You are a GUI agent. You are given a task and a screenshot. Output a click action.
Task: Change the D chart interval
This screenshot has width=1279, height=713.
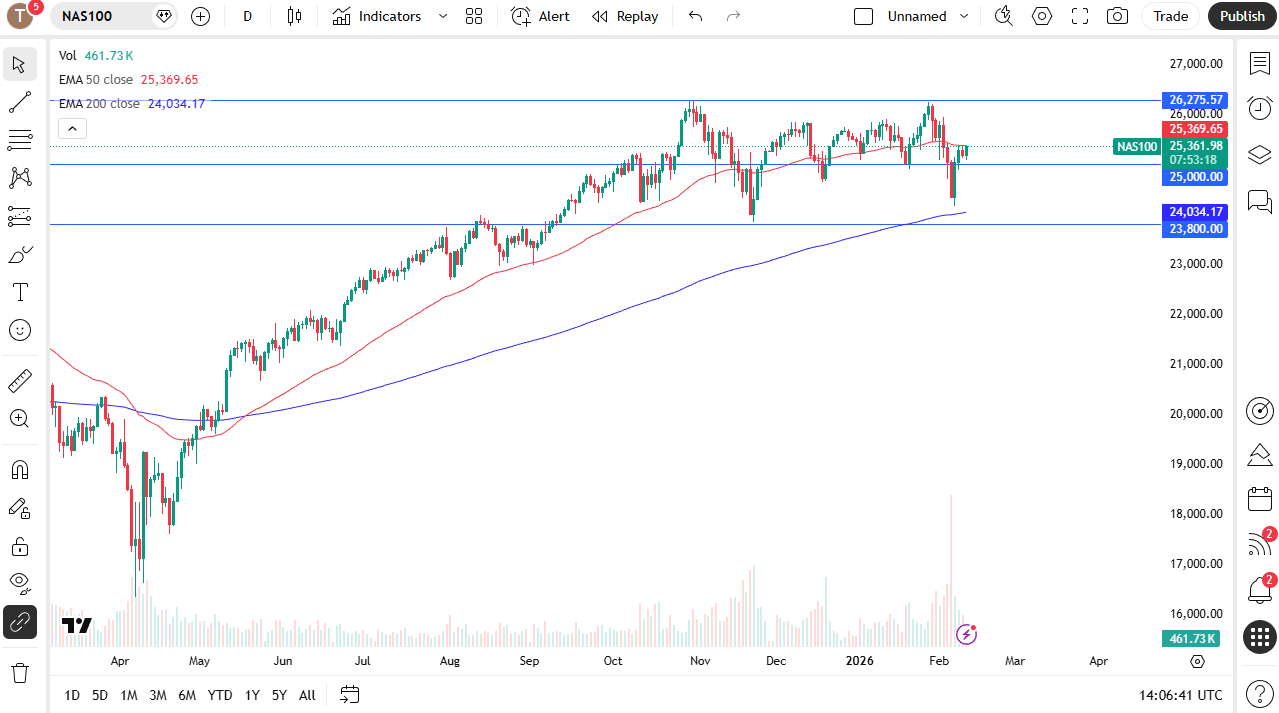point(248,16)
